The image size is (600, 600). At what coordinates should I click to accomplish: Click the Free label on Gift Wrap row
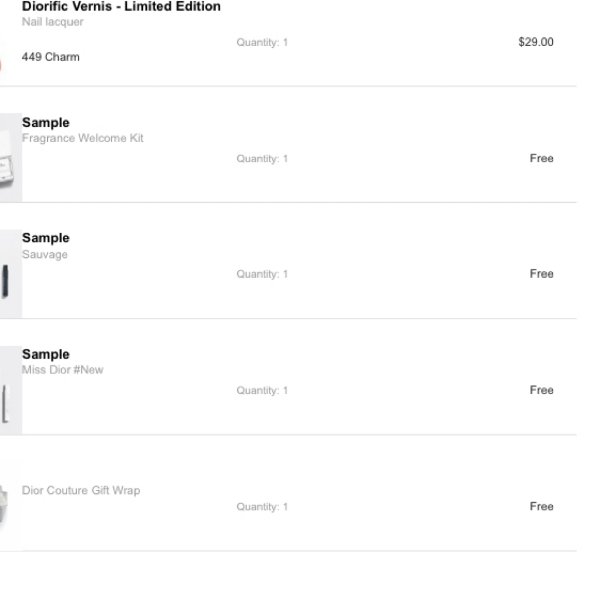click(541, 506)
